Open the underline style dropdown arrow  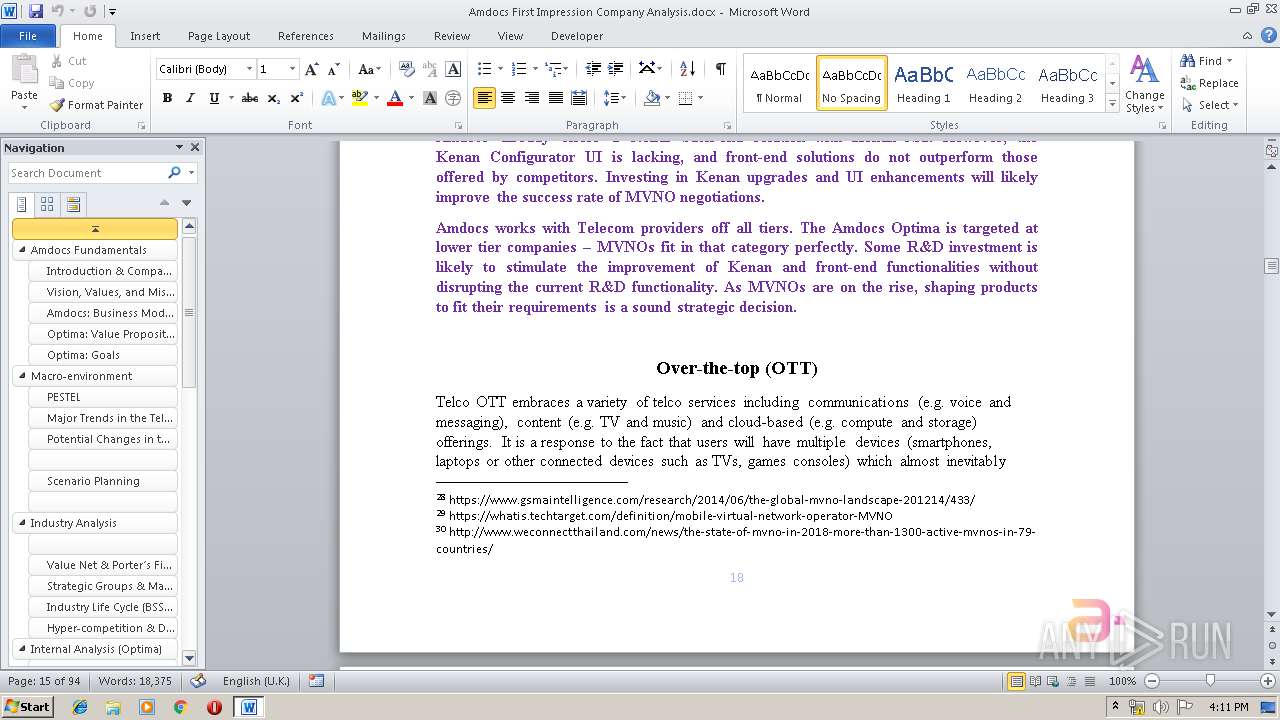click(231, 98)
